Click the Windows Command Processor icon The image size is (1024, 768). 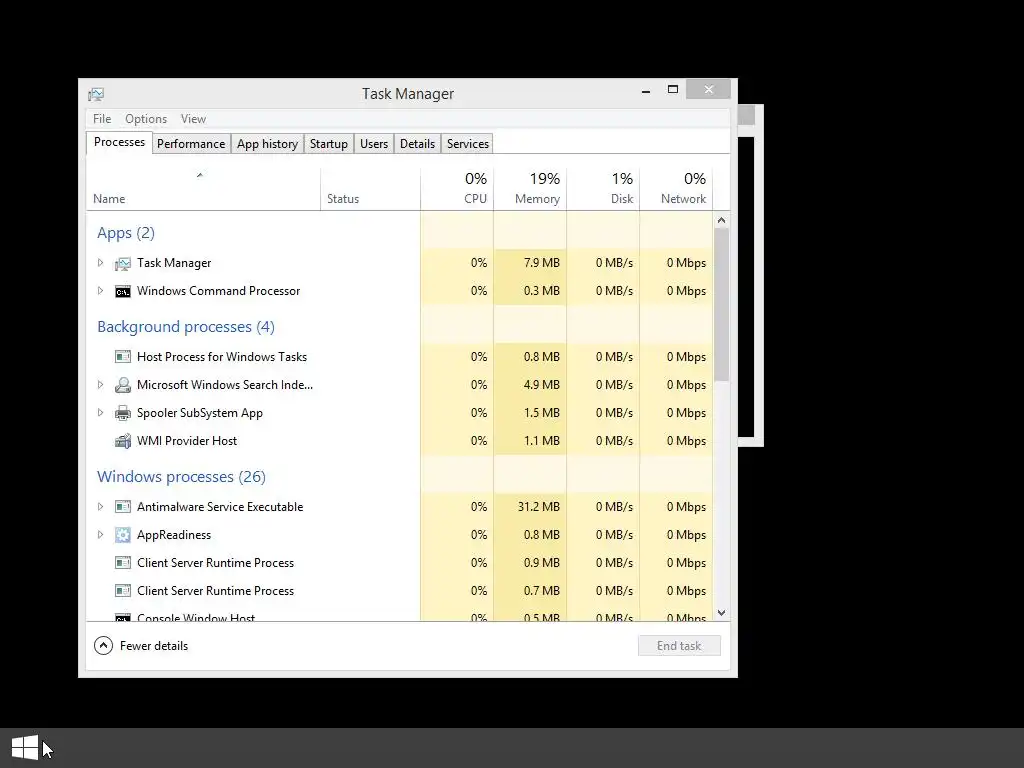(123, 291)
